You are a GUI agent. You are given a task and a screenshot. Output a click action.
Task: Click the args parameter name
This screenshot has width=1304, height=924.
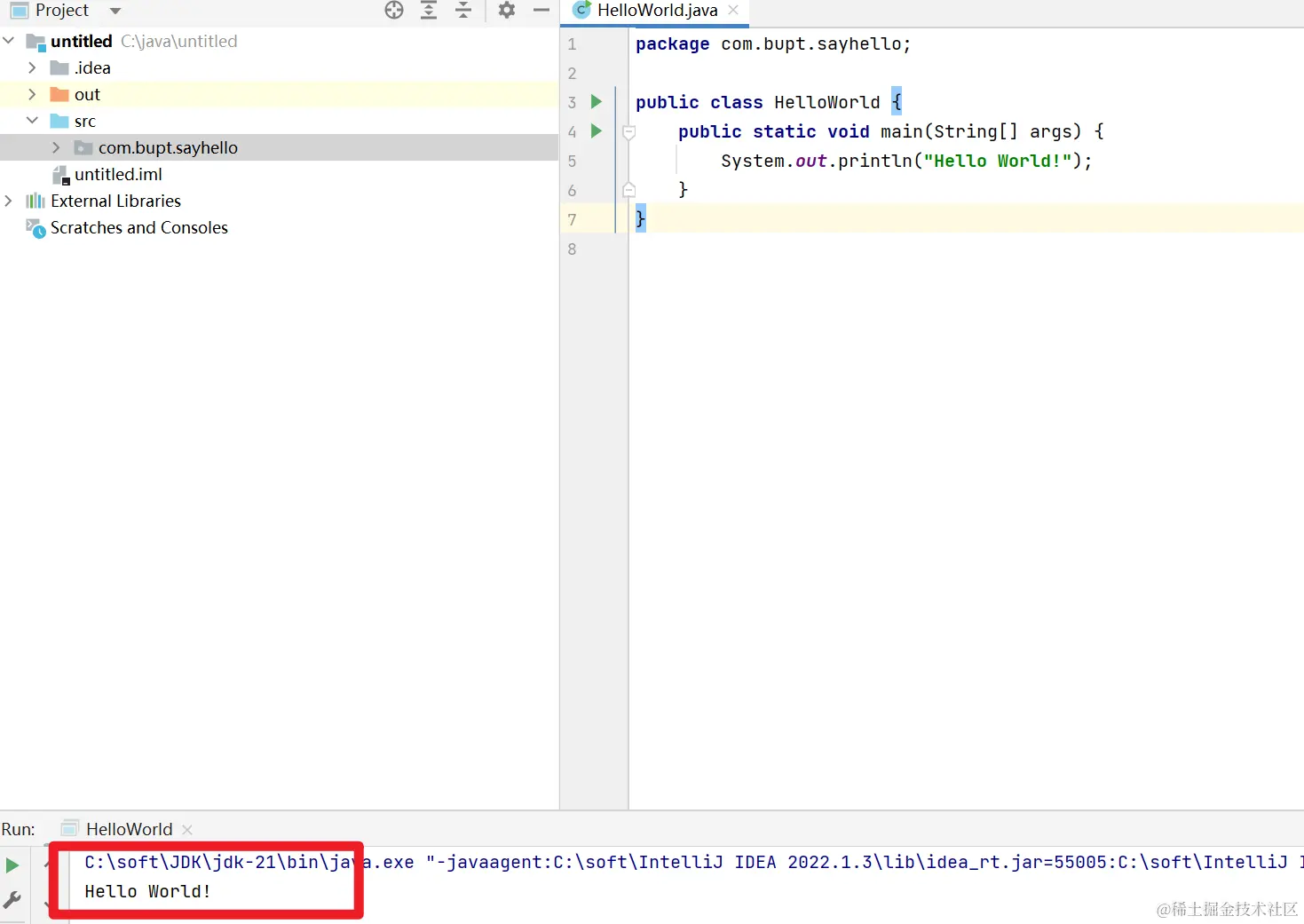(x=1051, y=132)
